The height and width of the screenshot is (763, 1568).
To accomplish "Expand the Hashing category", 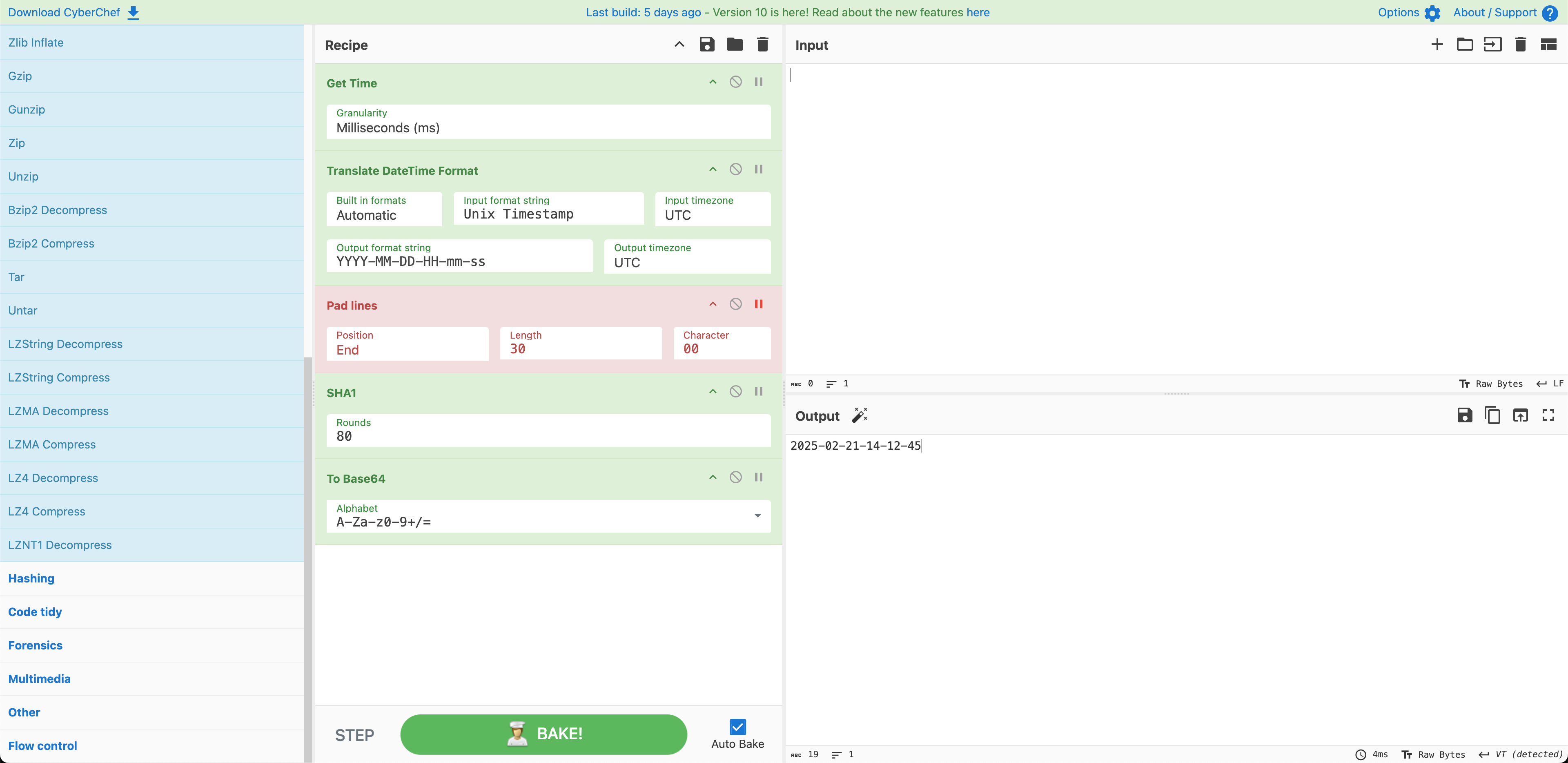I will point(31,578).
